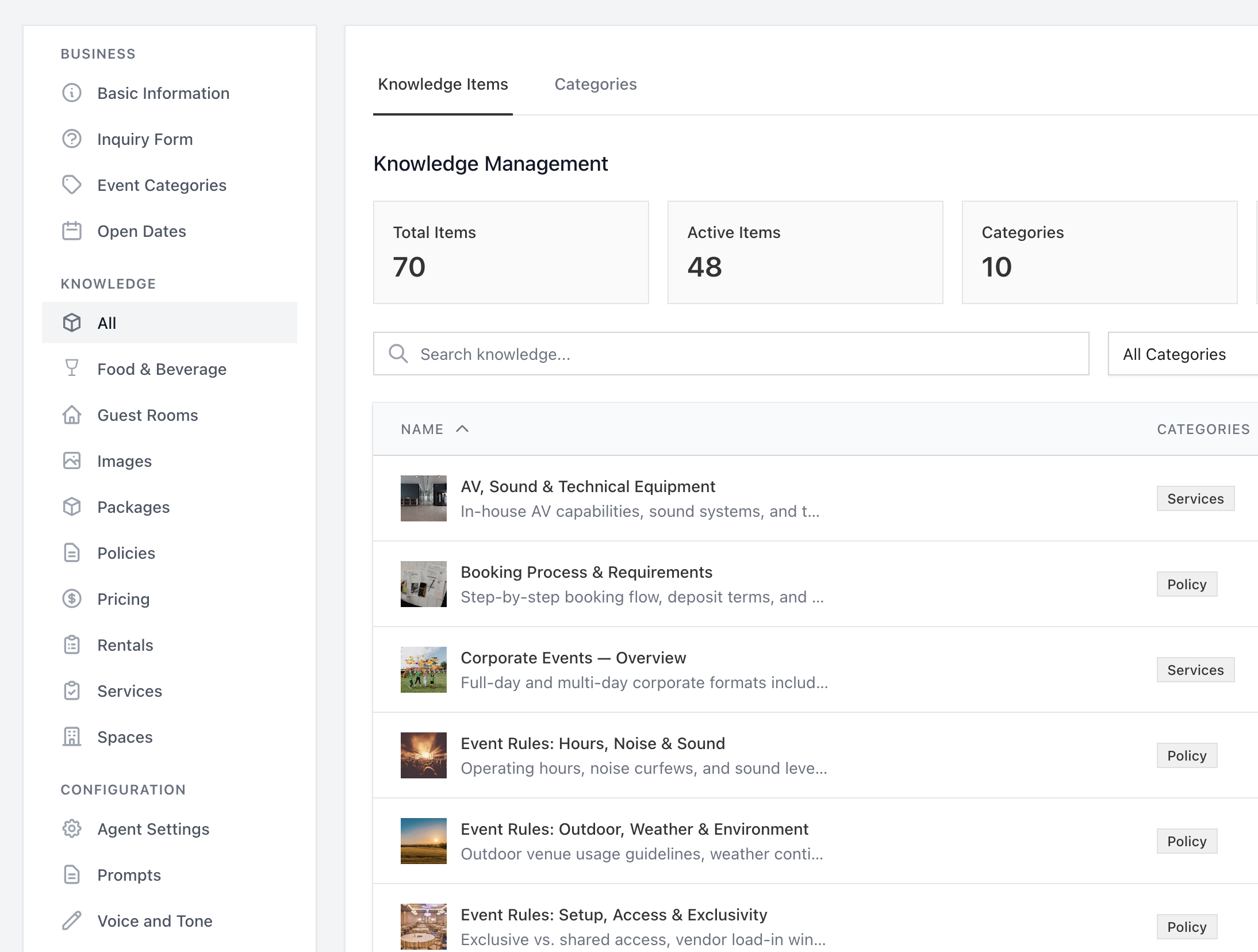Click the Policy badge on Booking Process row
This screenshot has width=1258, height=952.
coord(1187,584)
